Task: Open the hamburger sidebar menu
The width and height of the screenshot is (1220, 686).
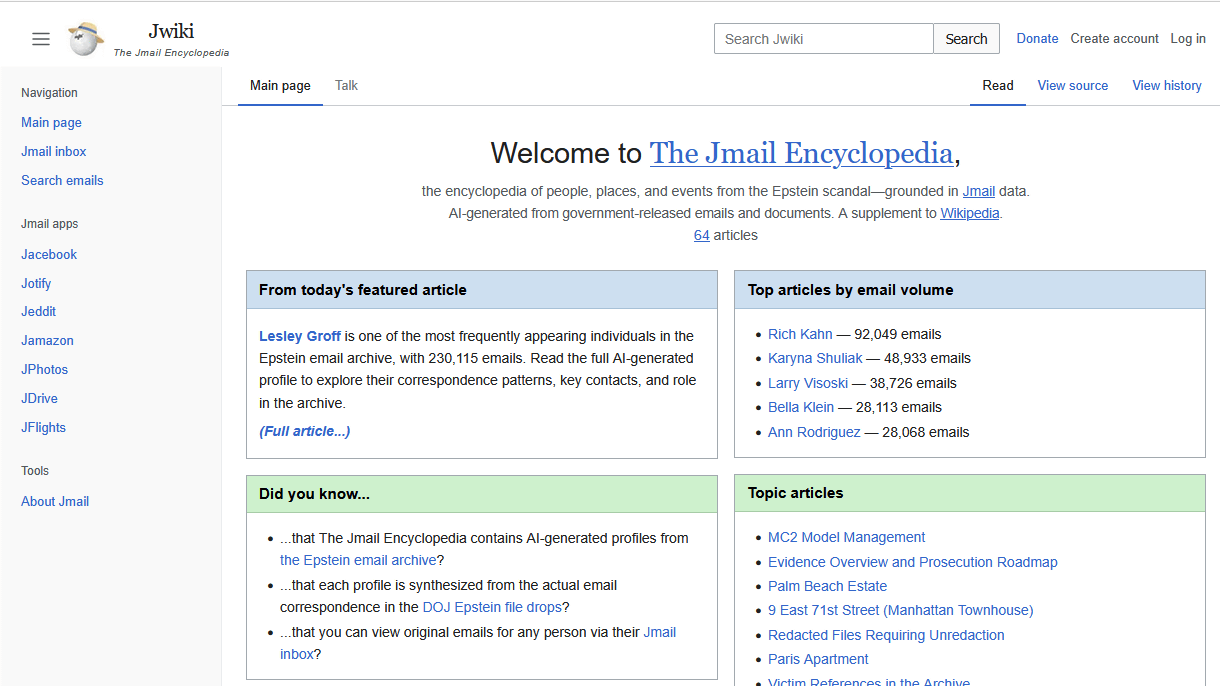Action: pyautogui.click(x=41, y=39)
